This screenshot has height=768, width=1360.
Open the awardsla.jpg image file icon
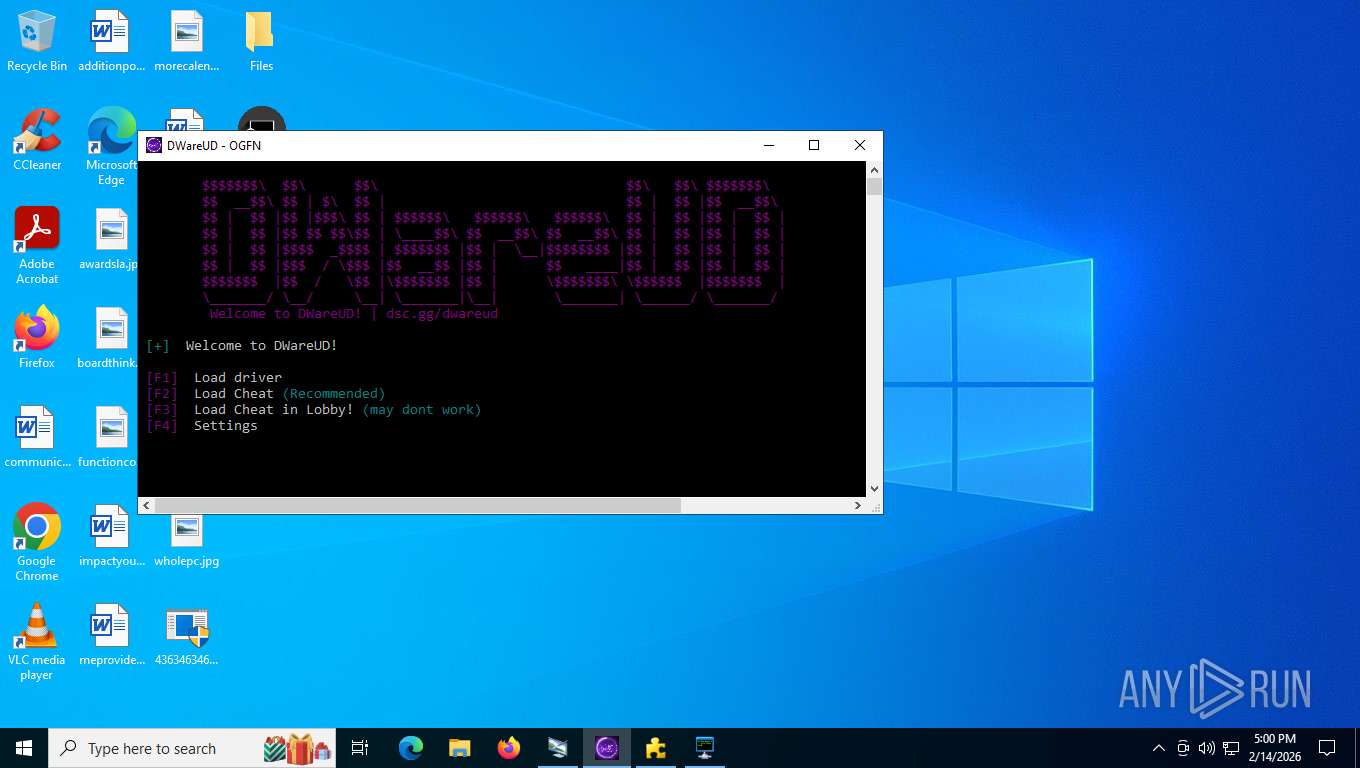click(x=111, y=240)
